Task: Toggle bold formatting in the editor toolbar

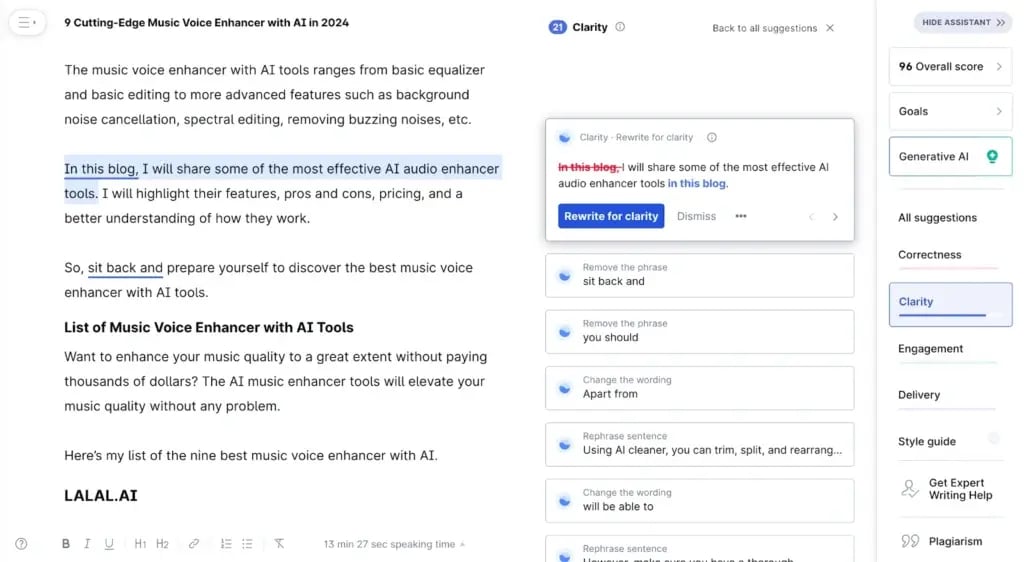Action: click(66, 544)
